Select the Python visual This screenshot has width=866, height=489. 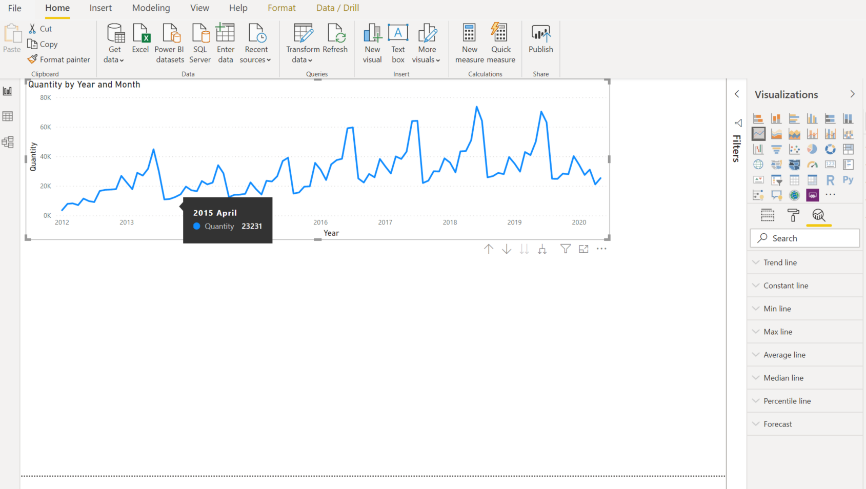click(848, 180)
